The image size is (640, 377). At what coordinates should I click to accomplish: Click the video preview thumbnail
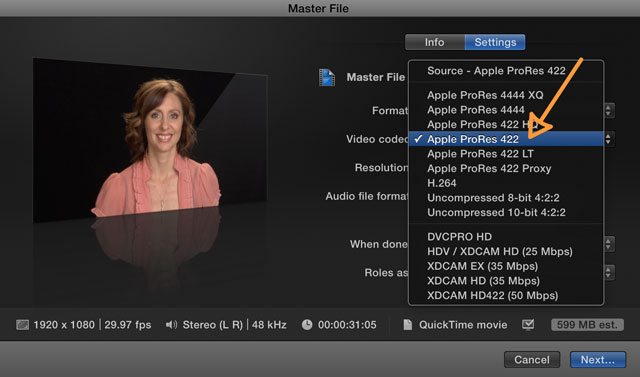150,141
